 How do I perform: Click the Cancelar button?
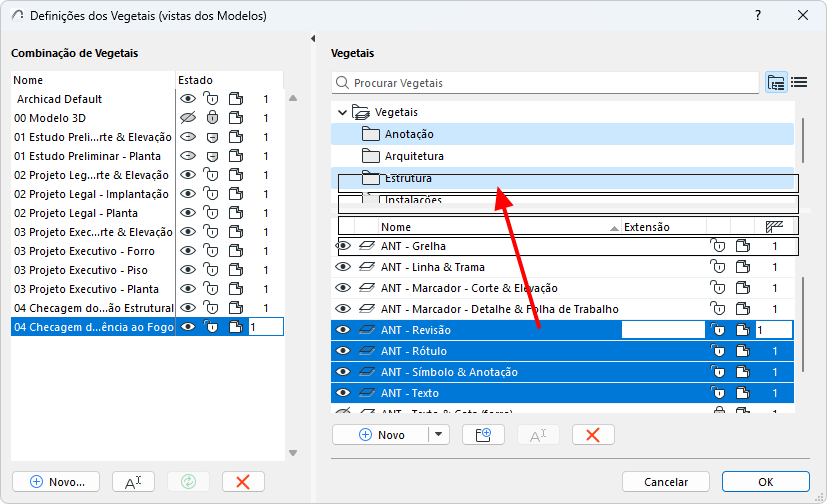click(x=666, y=482)
